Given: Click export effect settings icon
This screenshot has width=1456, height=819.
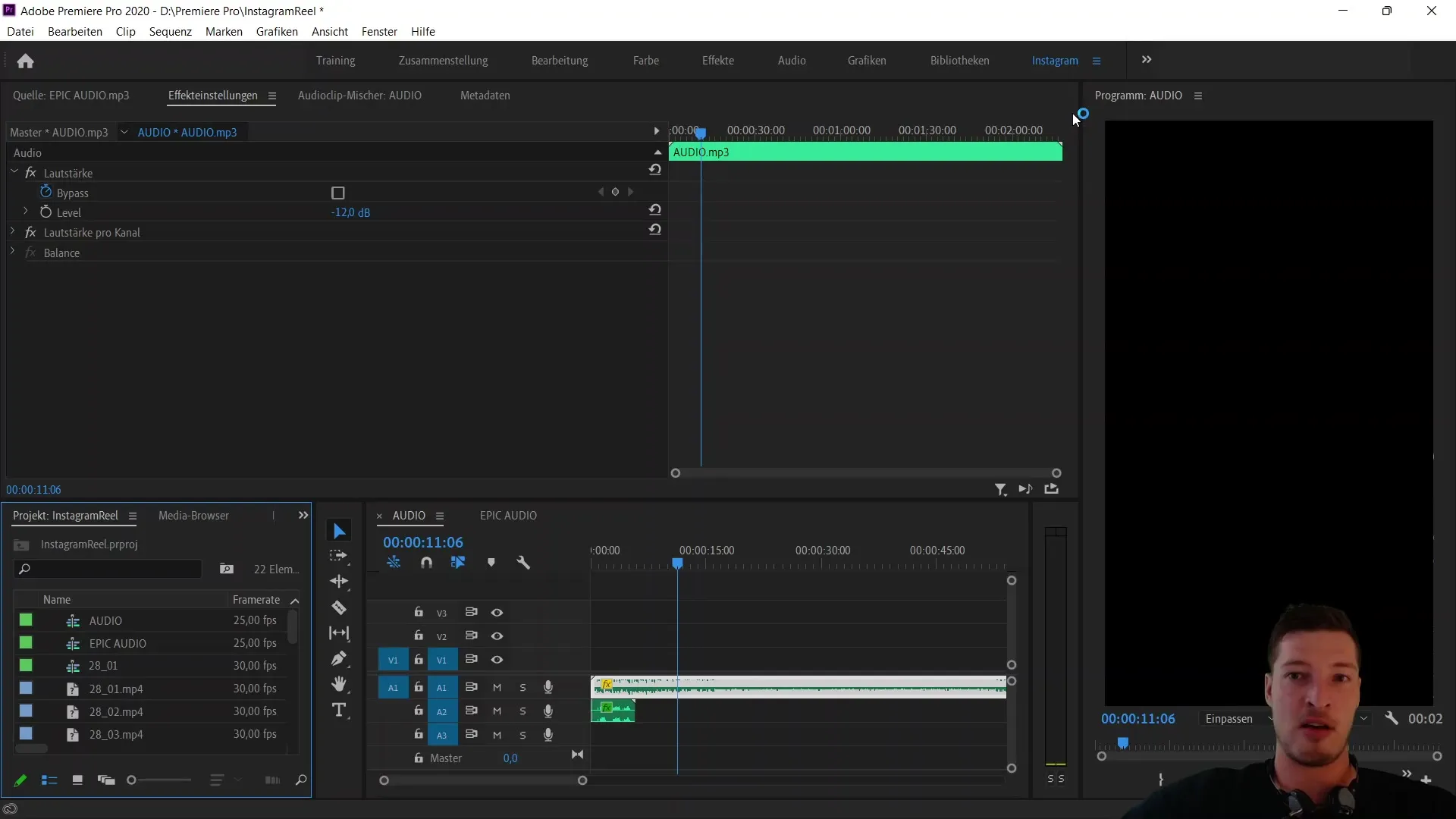Looking at the screenshot, I should (x=1052, y=489).
